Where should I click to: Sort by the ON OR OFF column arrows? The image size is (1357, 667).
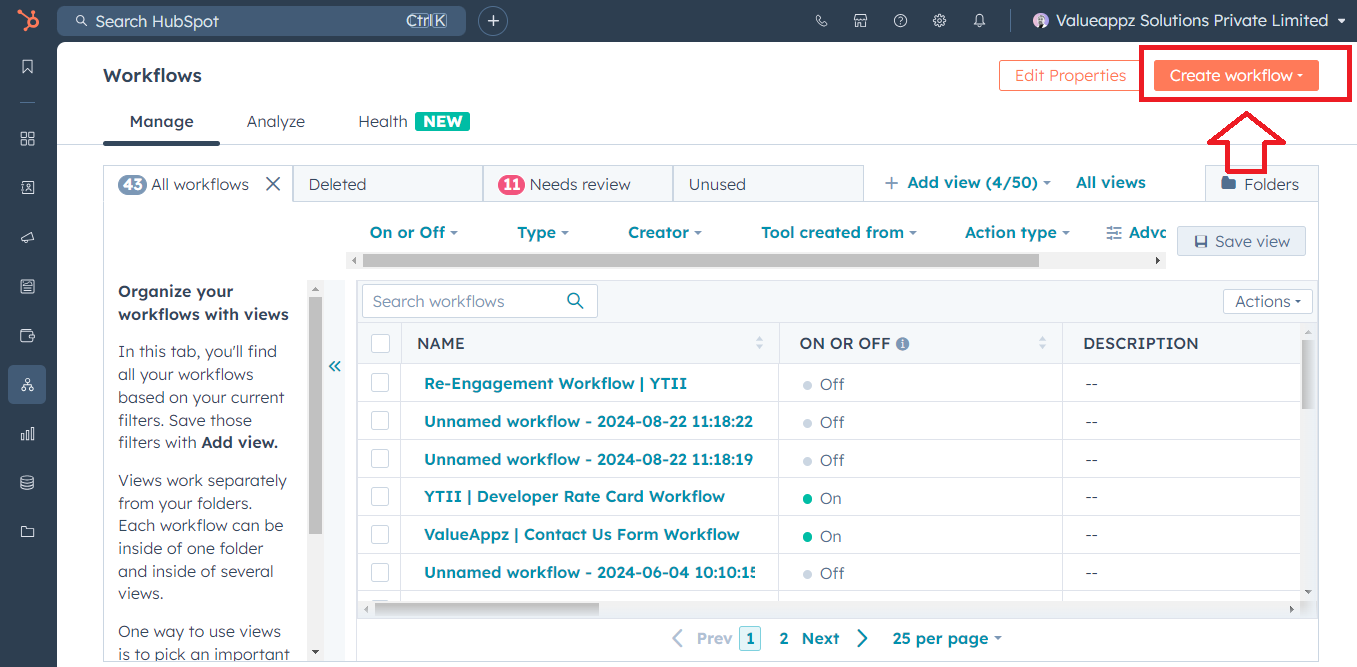coord(1042,343)
